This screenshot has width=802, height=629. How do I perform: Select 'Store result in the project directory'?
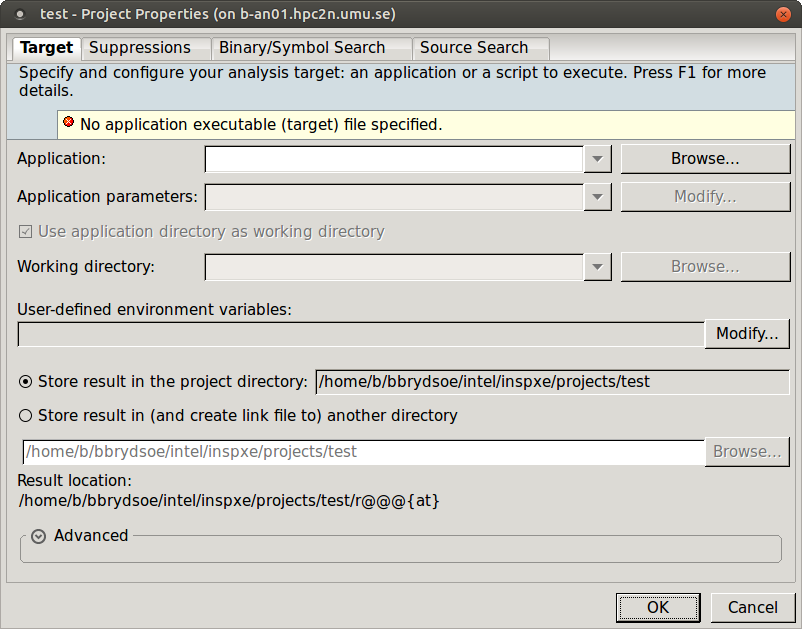[x=26, y=382]
